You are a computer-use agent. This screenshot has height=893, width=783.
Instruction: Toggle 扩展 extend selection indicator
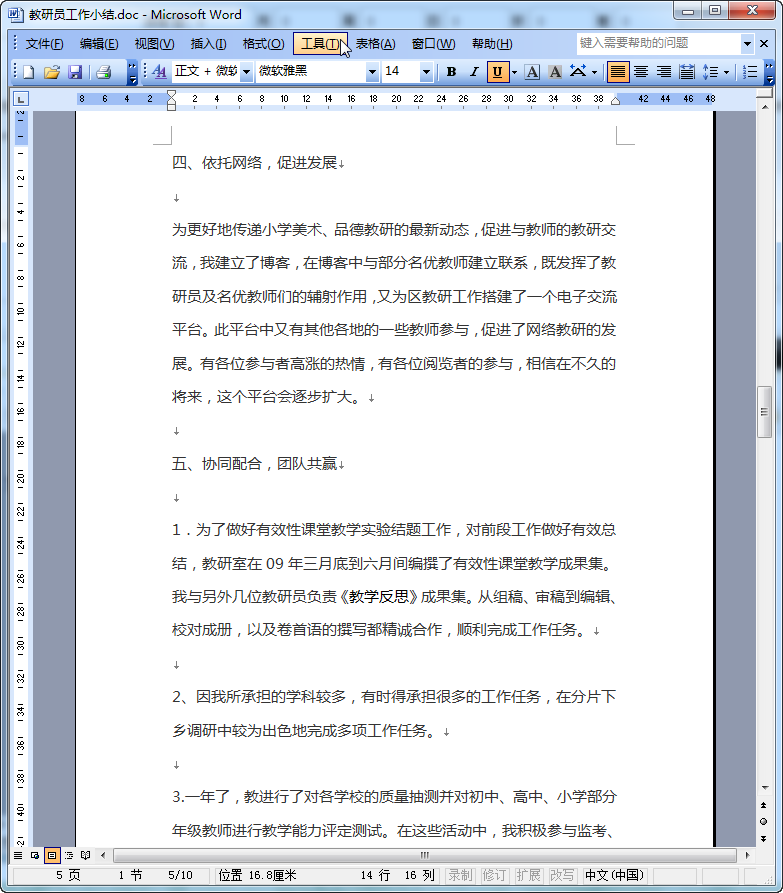[528, 875]
